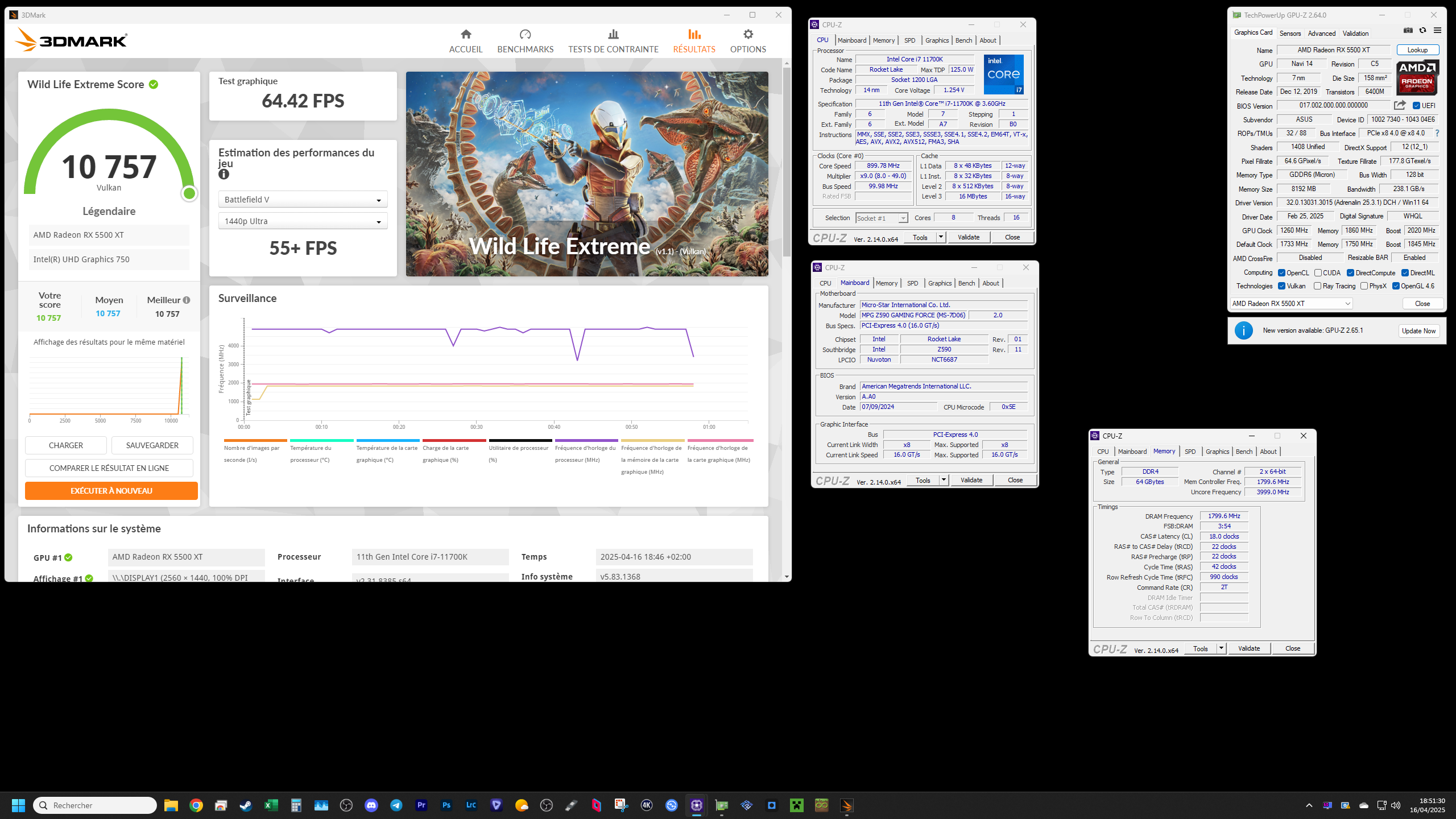
Task: Toggle the DirectCompute checkbox in GPU-Z
Action: pos(1350,273)
